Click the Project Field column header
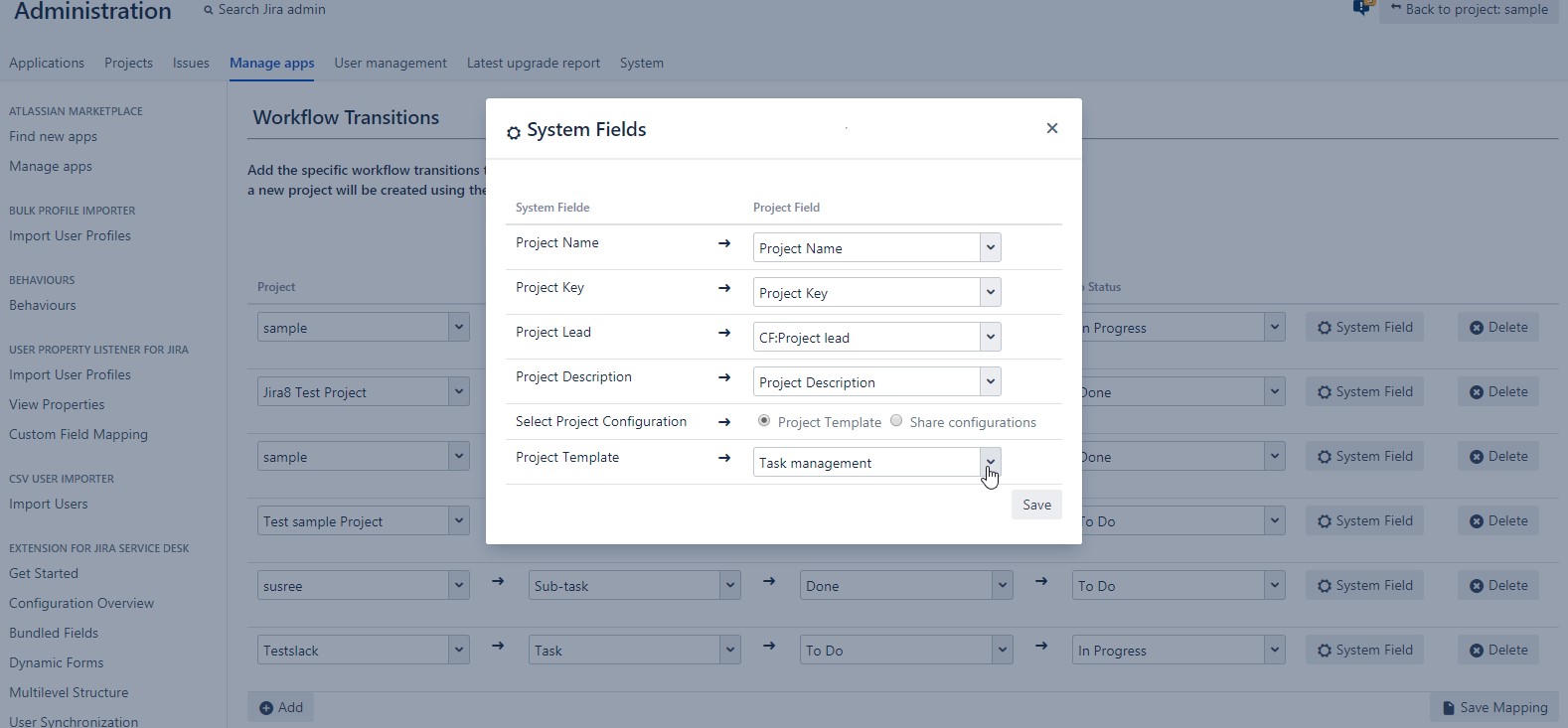 coord(786,208)
